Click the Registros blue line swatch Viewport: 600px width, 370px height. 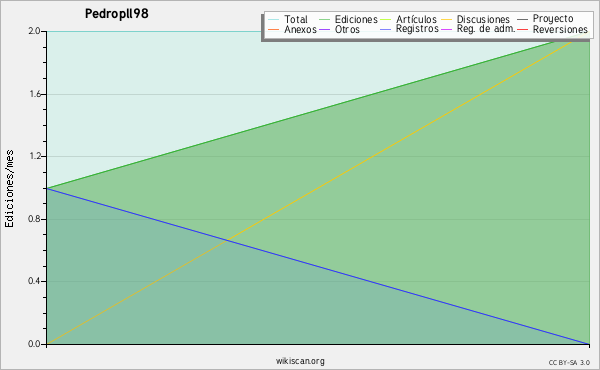385,29
